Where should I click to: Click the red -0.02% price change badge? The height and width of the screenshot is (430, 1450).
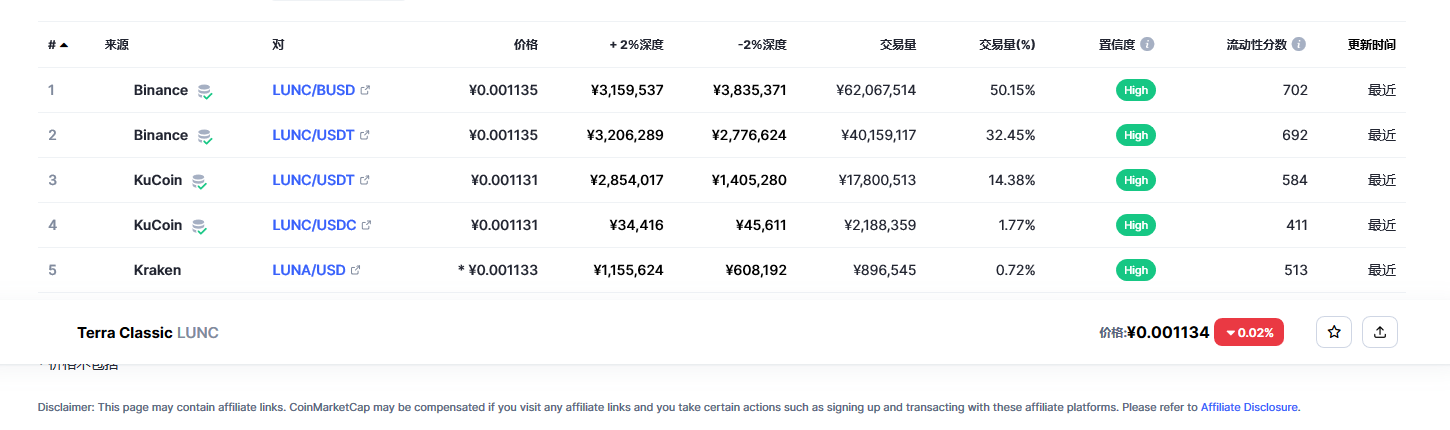click(x=1248, y=333)
